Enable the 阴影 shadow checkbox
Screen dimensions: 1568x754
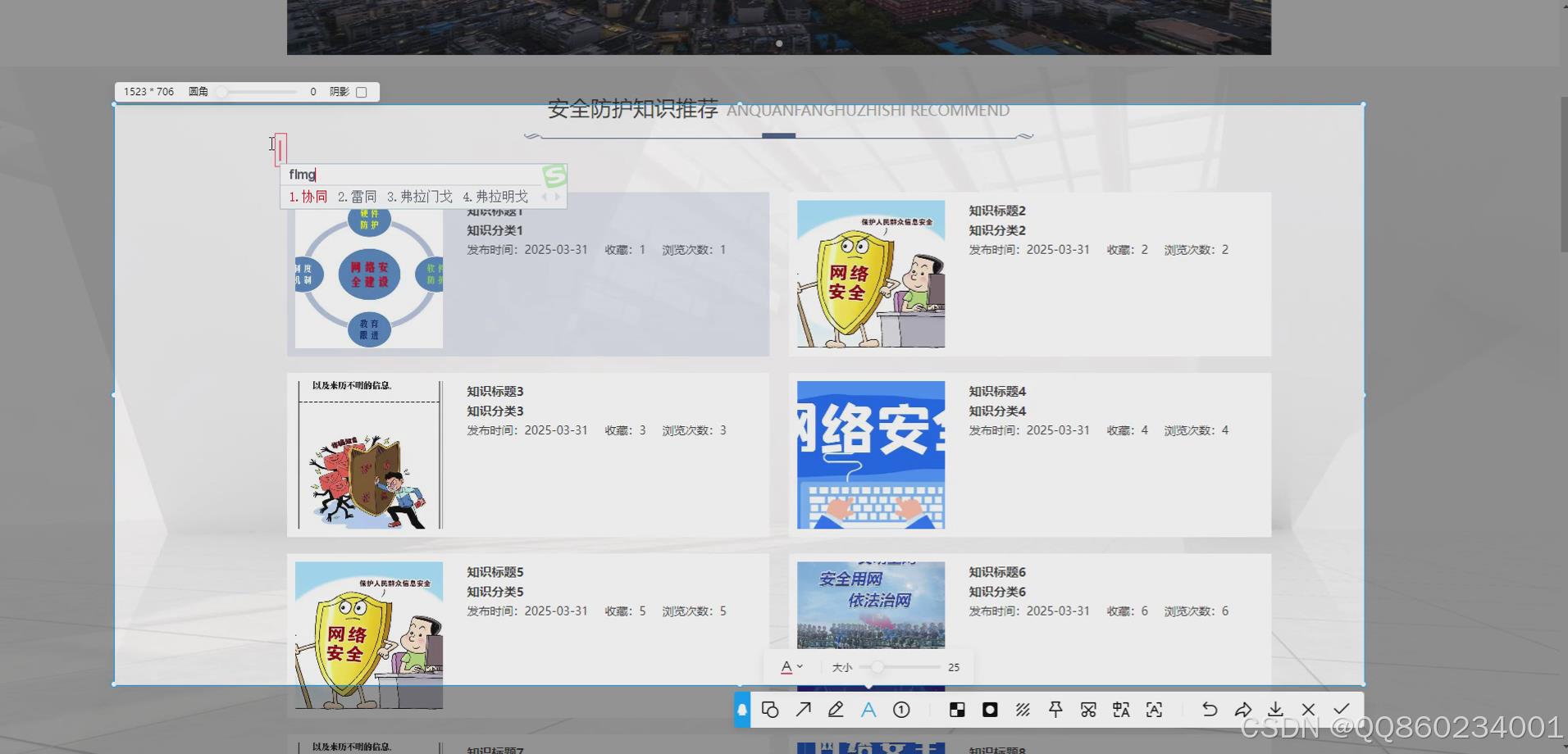361,92
